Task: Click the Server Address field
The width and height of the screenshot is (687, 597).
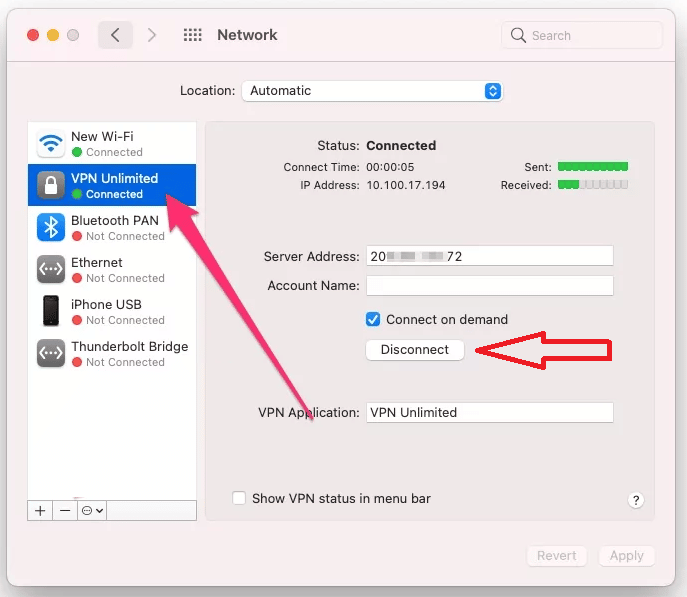Action: tap(490, 256)
